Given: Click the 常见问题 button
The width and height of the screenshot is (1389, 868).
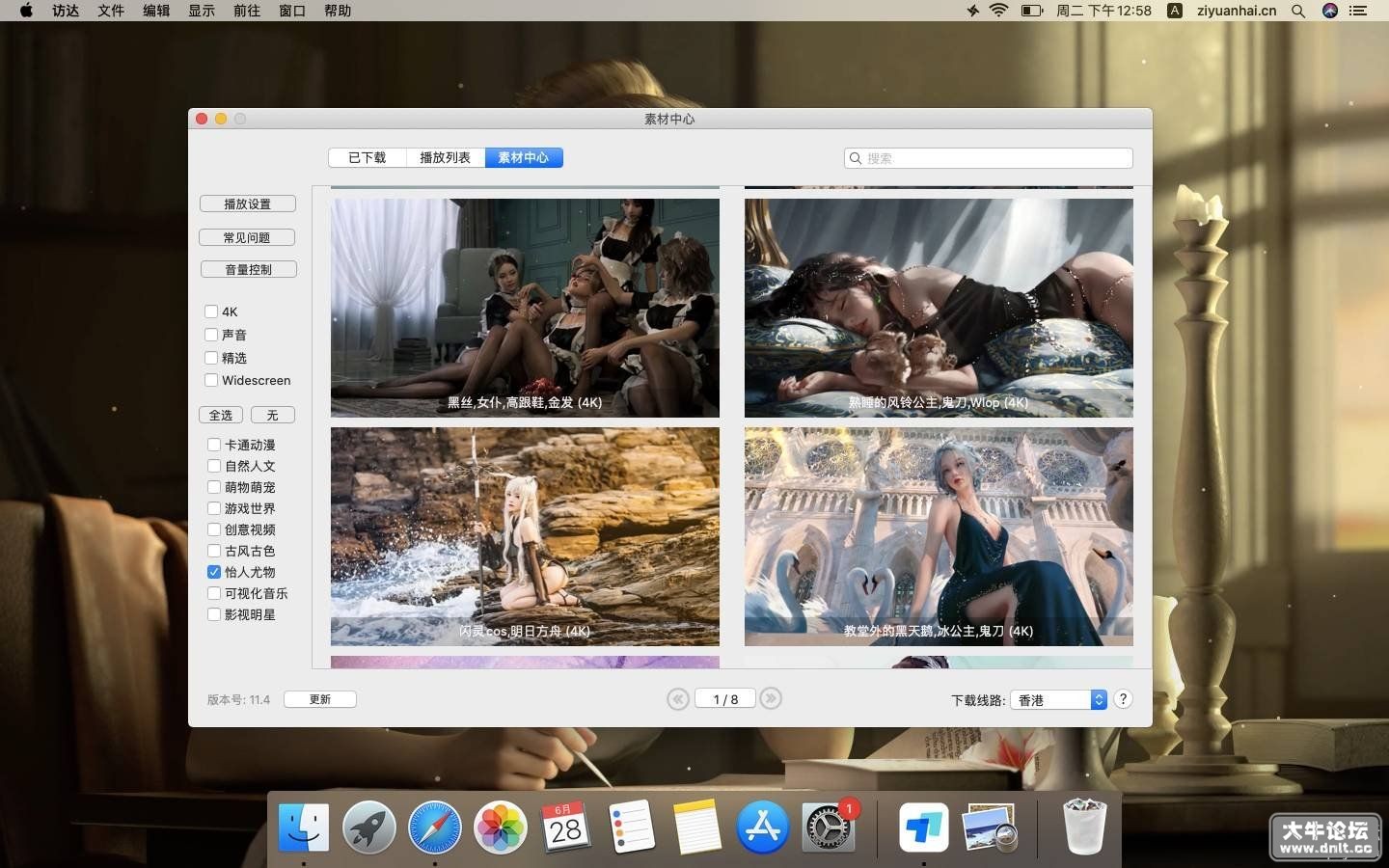Looking at the screenshot, I should [x=247, y=237].
